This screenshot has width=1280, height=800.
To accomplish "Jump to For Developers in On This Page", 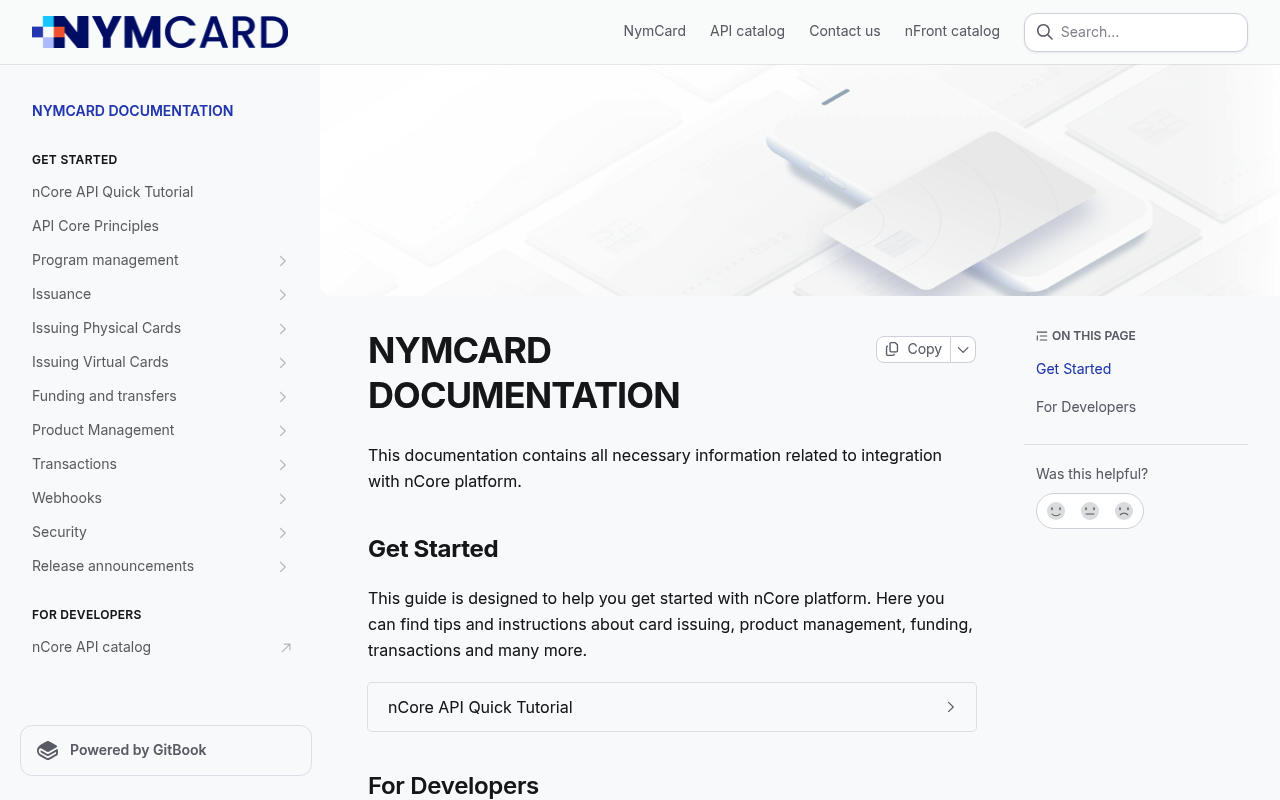I will (1086, 407).
